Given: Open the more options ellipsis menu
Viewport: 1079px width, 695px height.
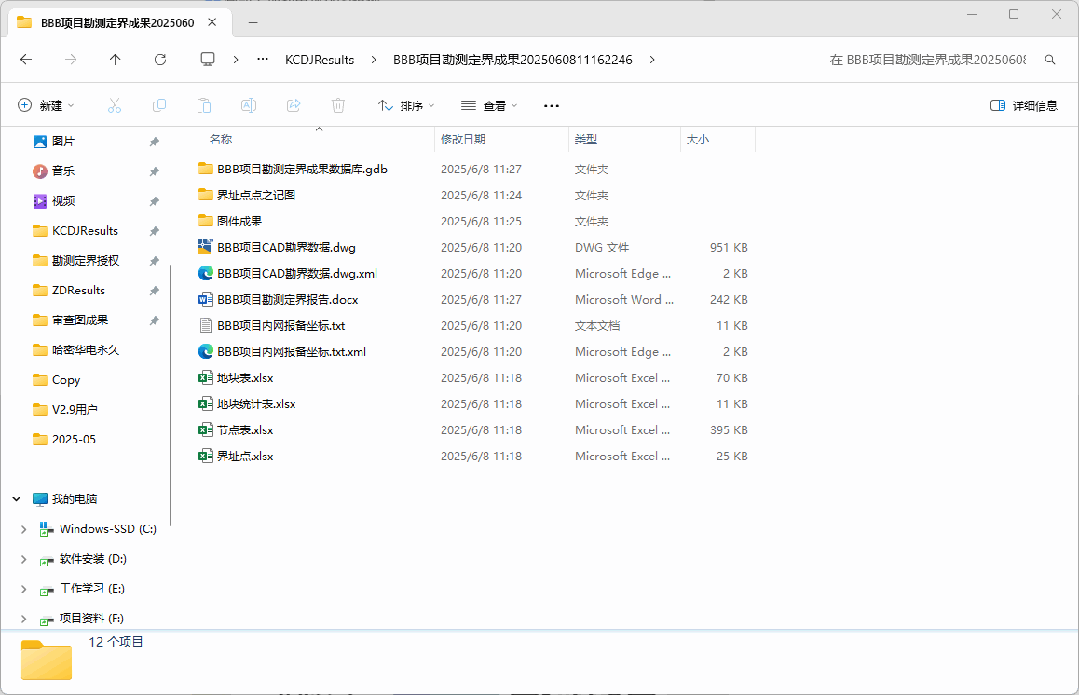Looking at the screenshot, I should [551, 105].
